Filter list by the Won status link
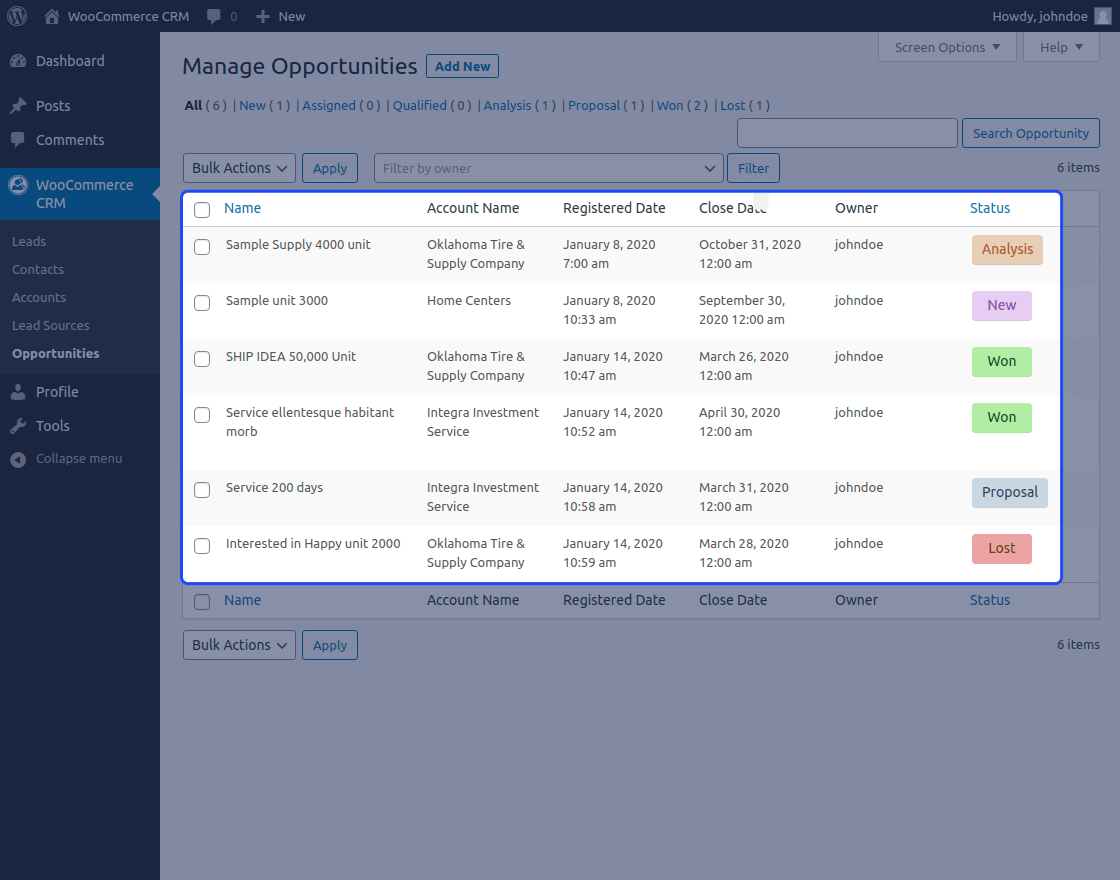This screenshot has height=880, width=1120. 670,106
